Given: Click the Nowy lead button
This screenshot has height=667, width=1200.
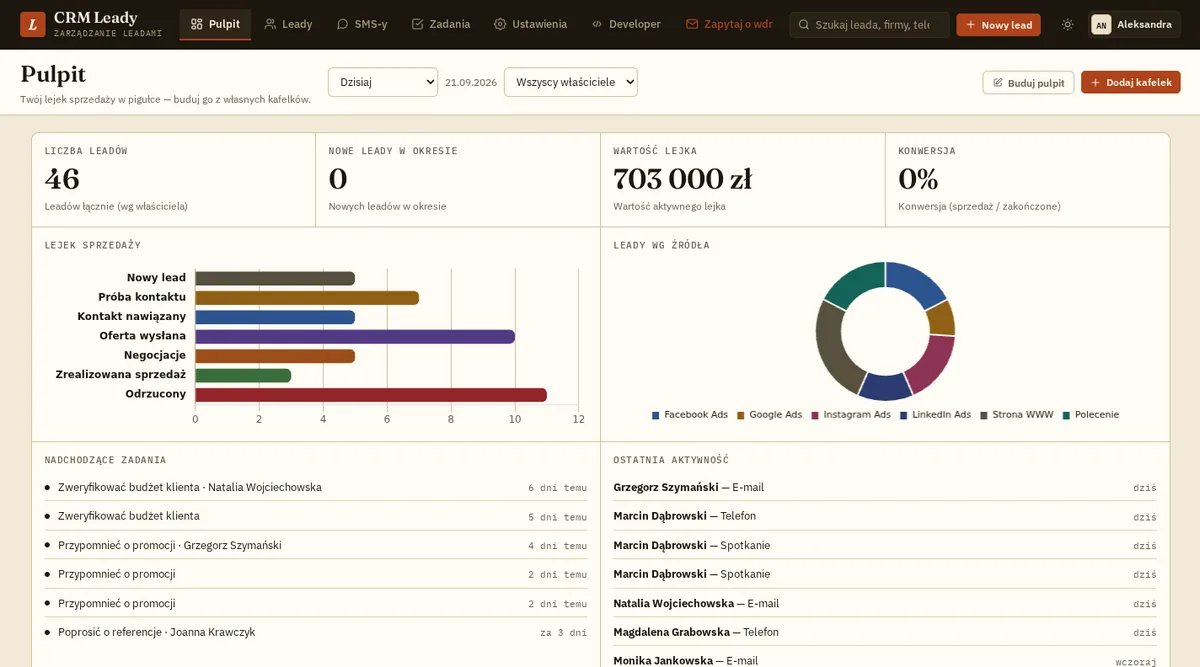Looking at the screenshot, I should coord(998,25).
